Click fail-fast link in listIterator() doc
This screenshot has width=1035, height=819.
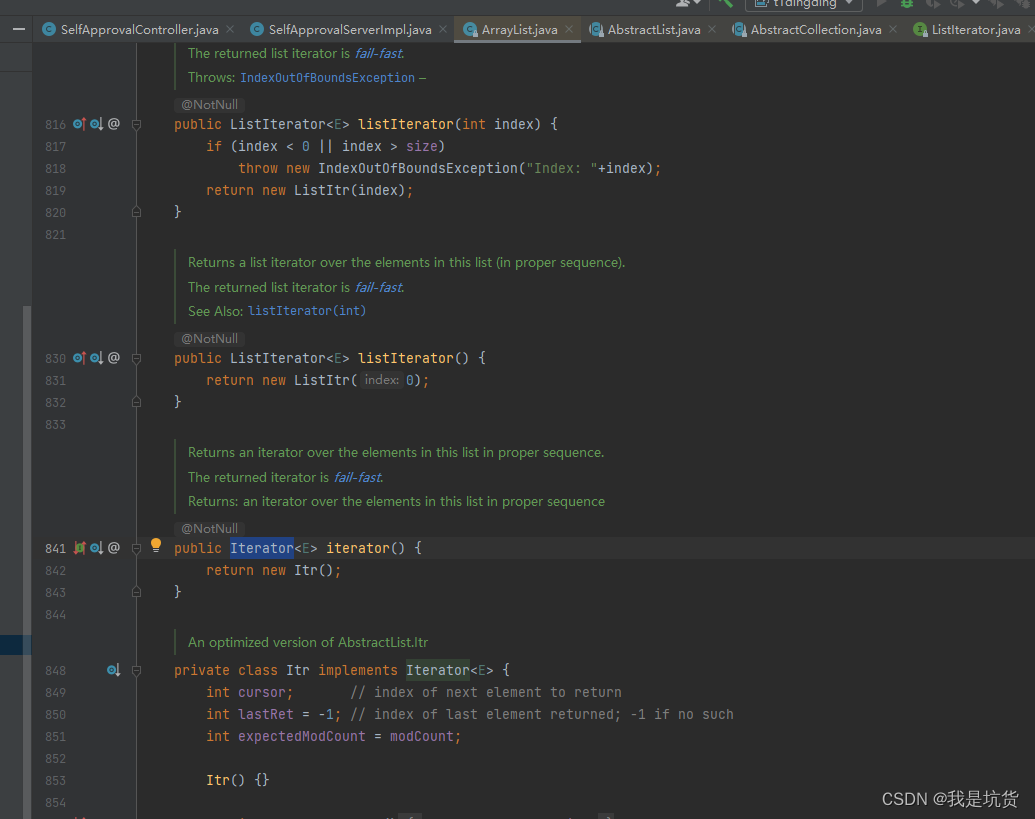(x=378, y=287)
